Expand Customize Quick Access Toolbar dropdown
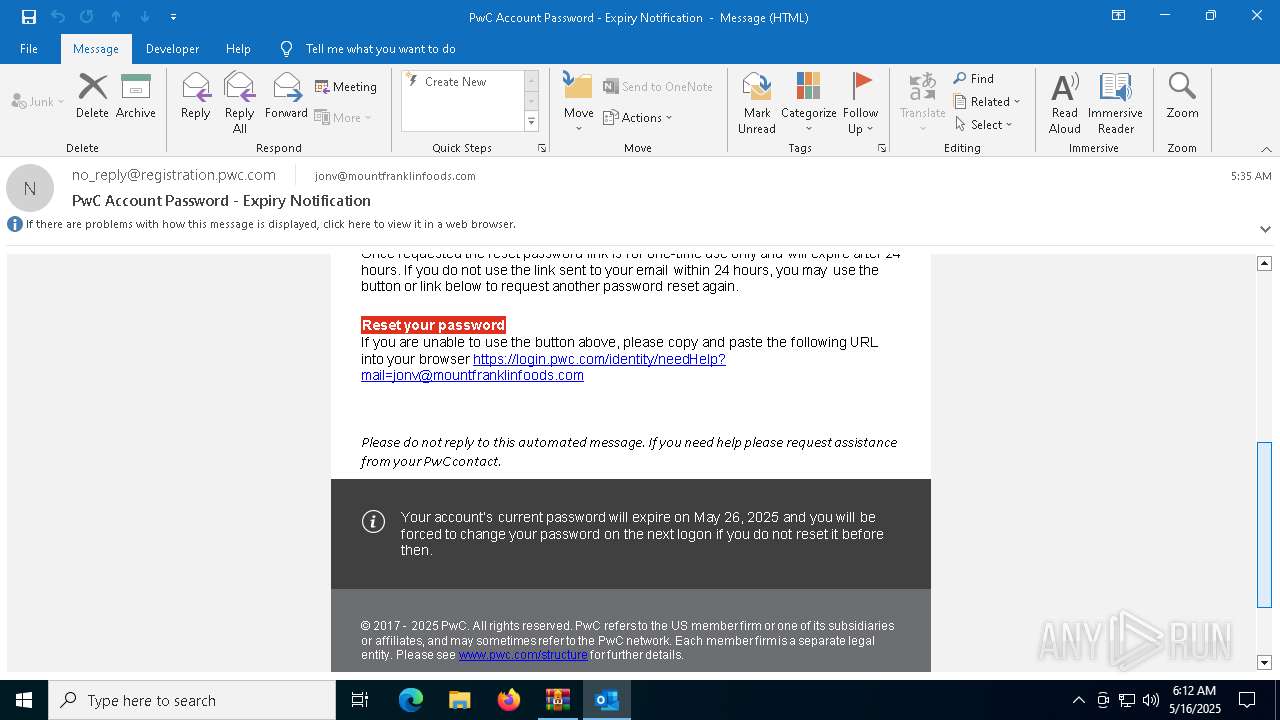 point(173,17)
